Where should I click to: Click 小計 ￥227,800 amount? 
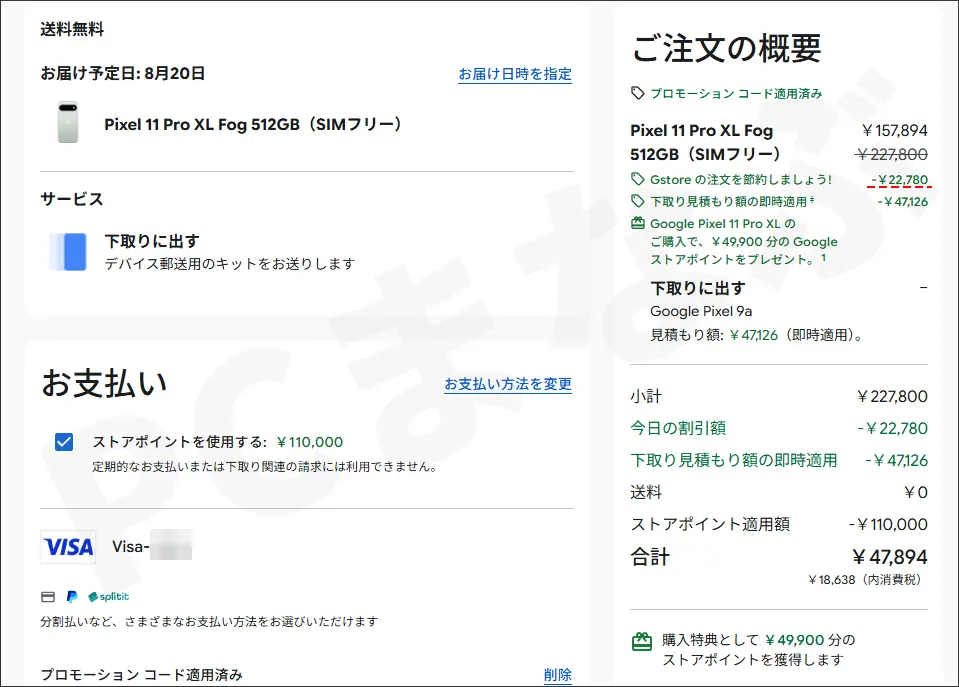pos(892,396)
